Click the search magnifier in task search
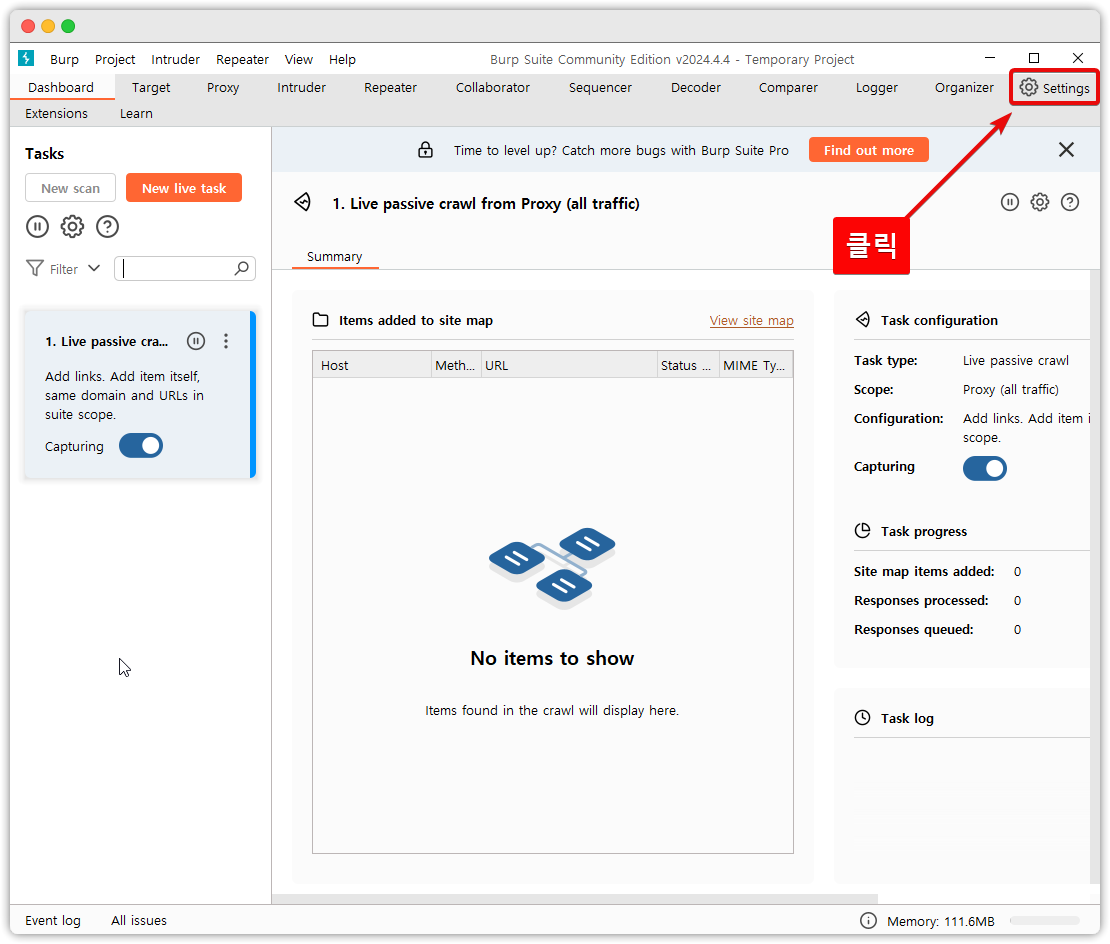 (x=241, y=268)
